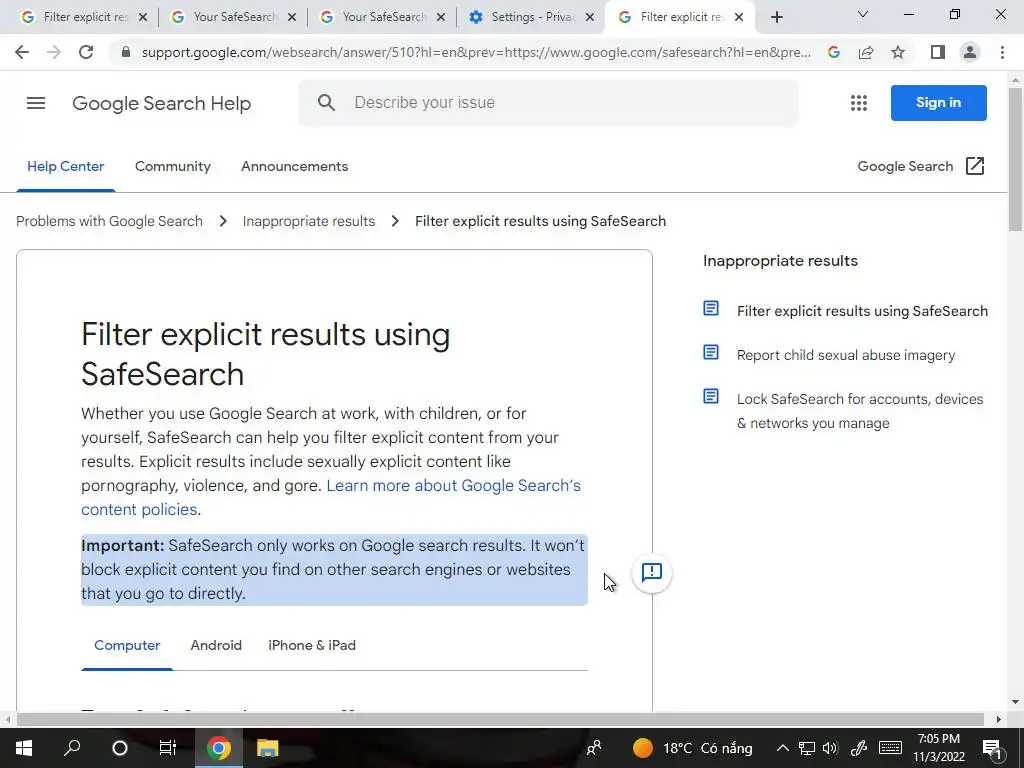
Task: Click the pen workspace tray icon
Action: click(x=858, y=748)
